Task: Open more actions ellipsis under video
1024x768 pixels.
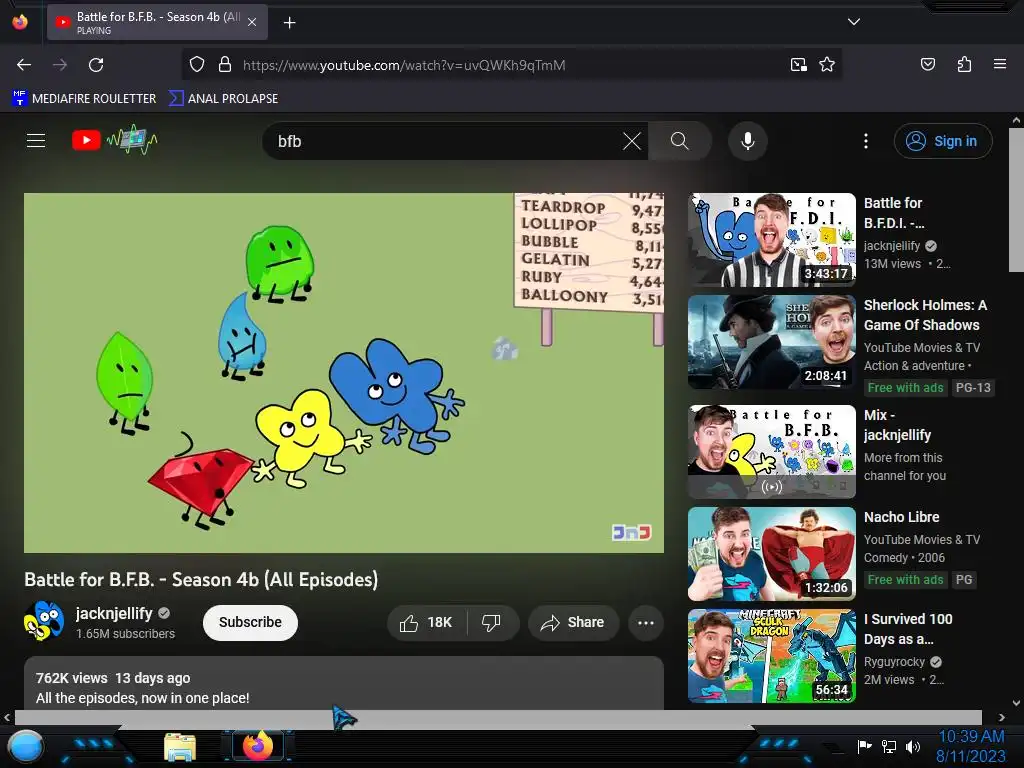Action: pos(646,622)
